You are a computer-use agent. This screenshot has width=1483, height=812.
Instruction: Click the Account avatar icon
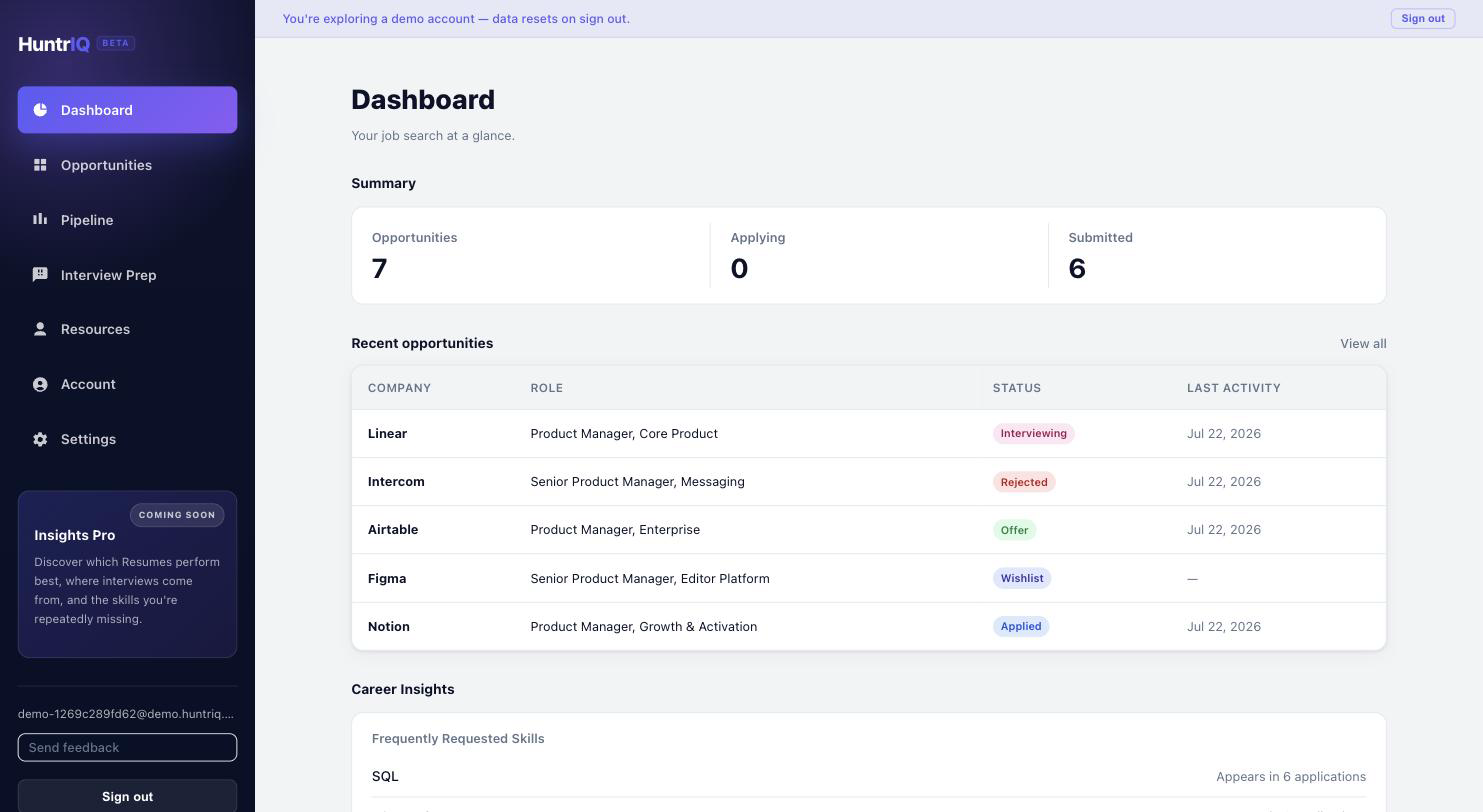tap(40, 384)
